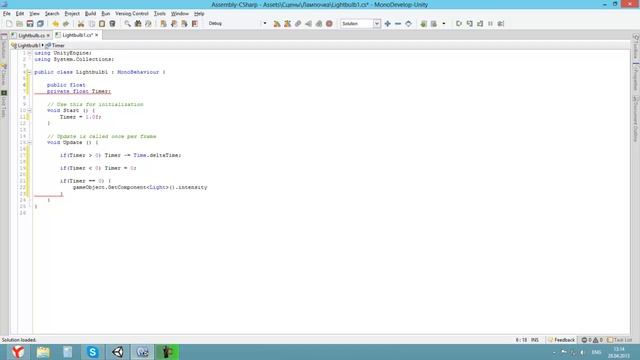640x360 pixels.
Task: Click the first orange Build icon
Action: click(x=277, y=24)
